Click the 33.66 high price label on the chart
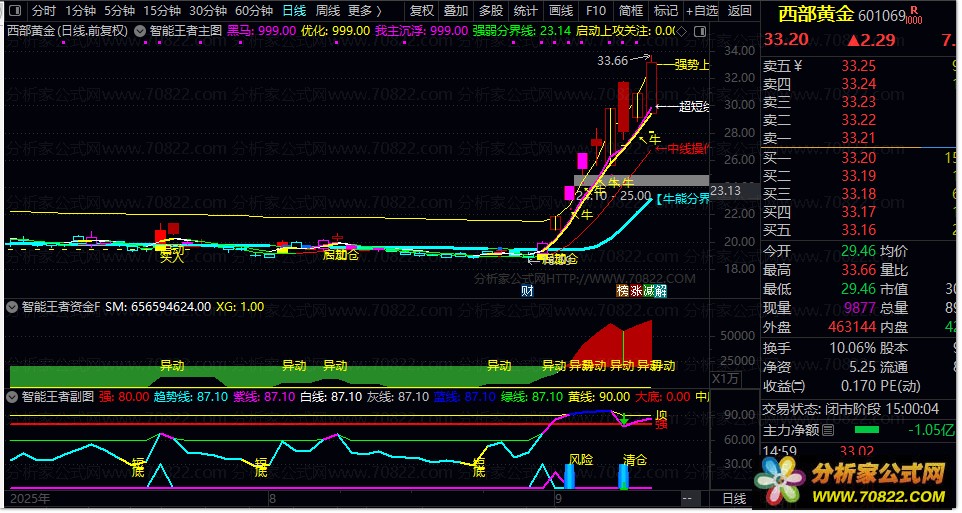 coord(612,61)
